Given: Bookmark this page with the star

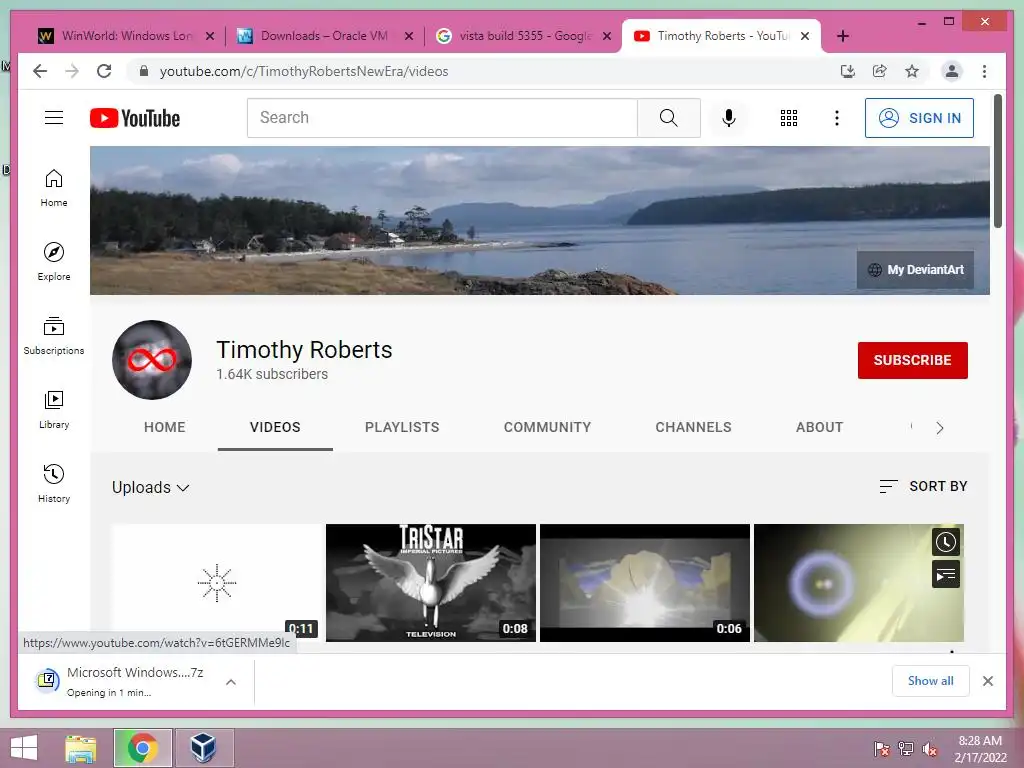Looking at the screenshot, I should pyautogui.click(x=912, y=71).
